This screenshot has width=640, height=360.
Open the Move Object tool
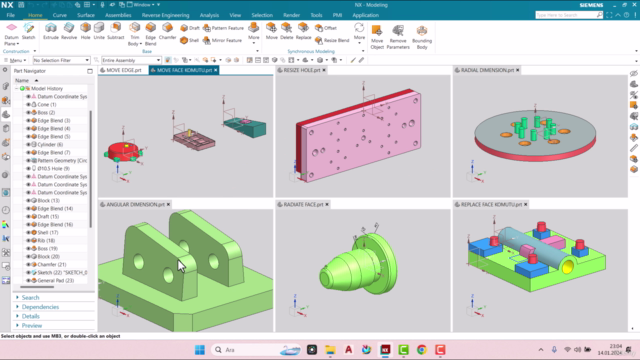pos(377,37)
